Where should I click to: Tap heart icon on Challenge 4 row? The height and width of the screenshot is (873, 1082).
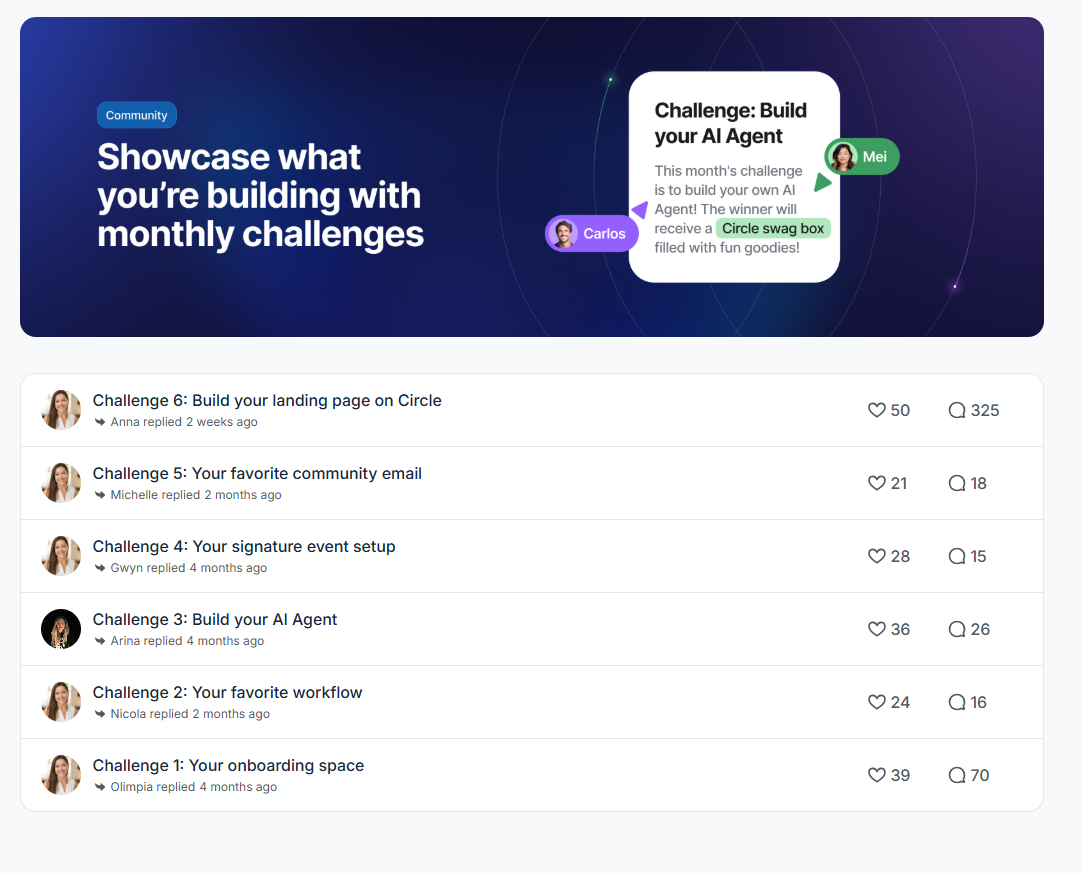click(x=876, y=556)
